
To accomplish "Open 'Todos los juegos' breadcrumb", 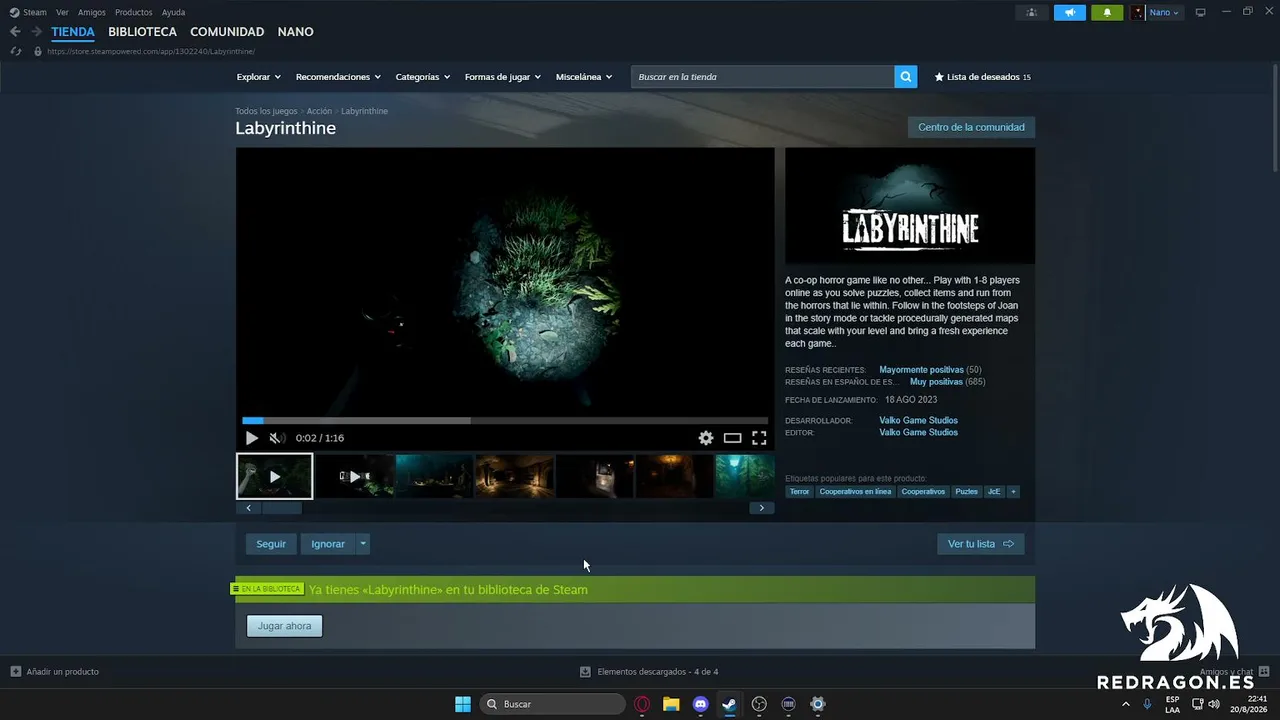I will (x=266, y=111).
